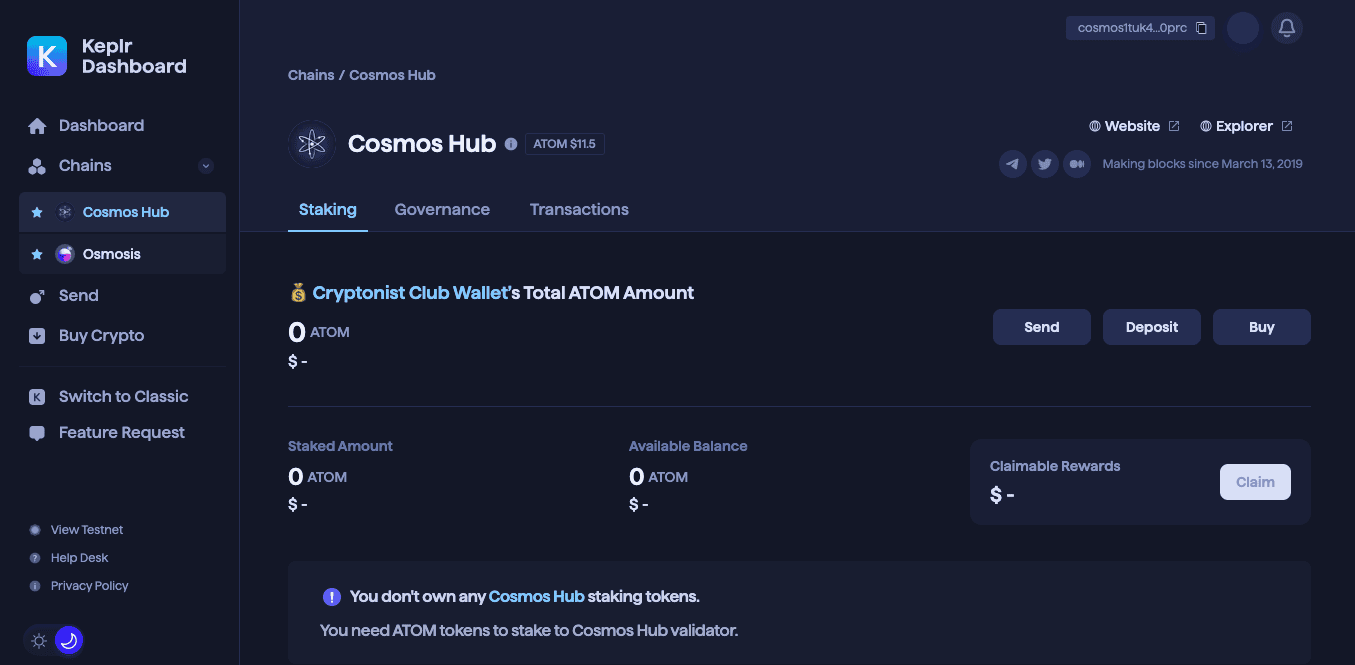Click the Cosmos Hub atom logo
This screenshot has width=1355, height=665.
click(312, 144)
